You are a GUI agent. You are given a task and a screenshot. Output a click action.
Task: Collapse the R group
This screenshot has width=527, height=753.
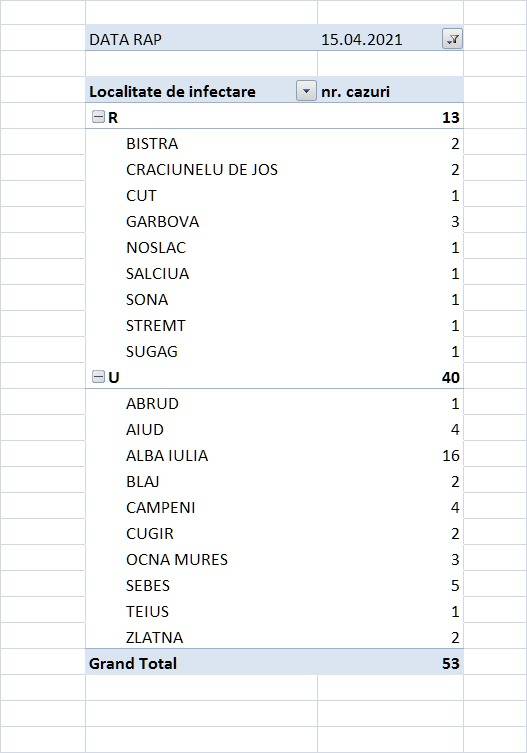tap(98, 117)
